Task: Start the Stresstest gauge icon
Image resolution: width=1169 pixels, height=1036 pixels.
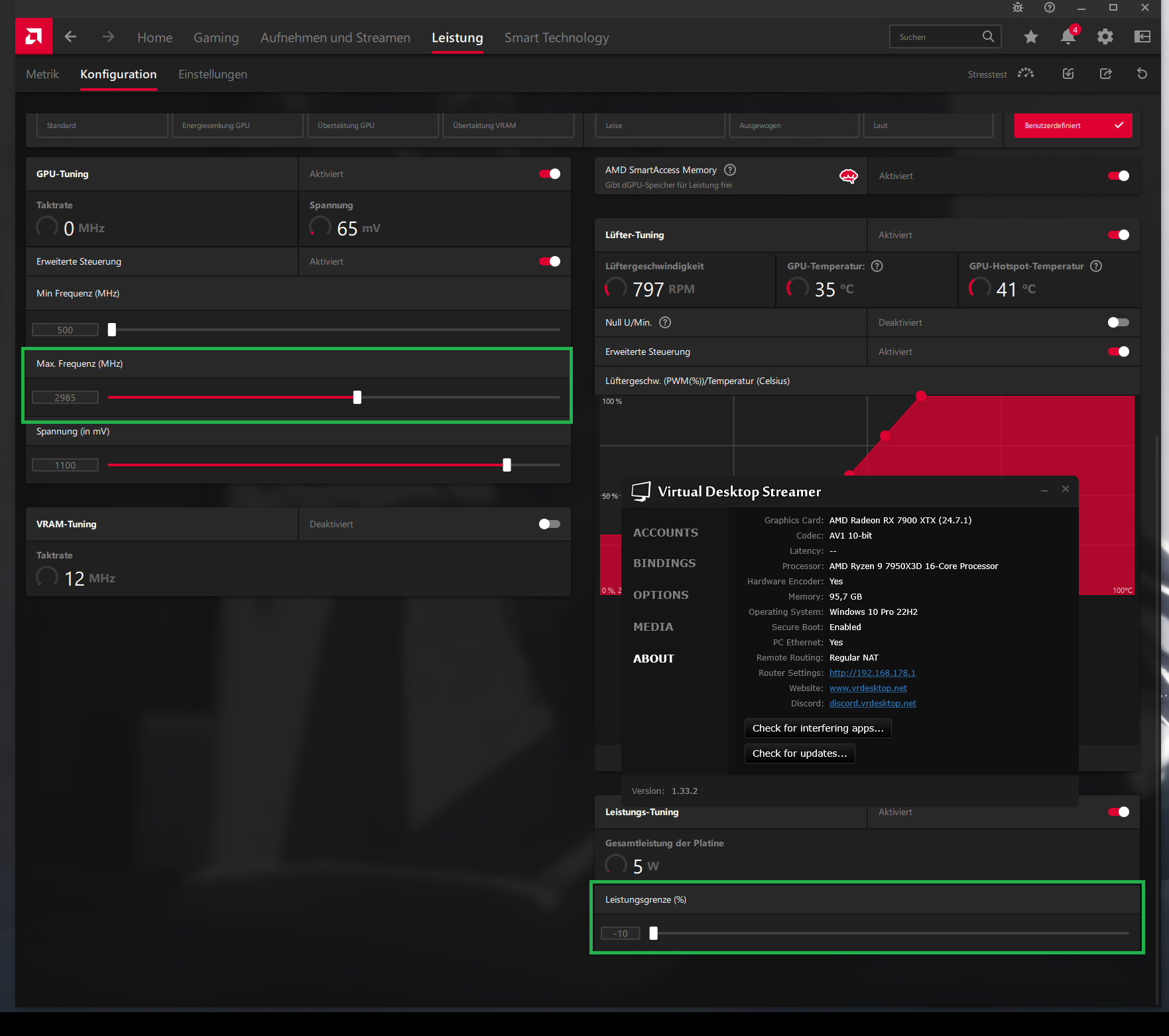Action: pyautogui.click(x=1026, y=74)
